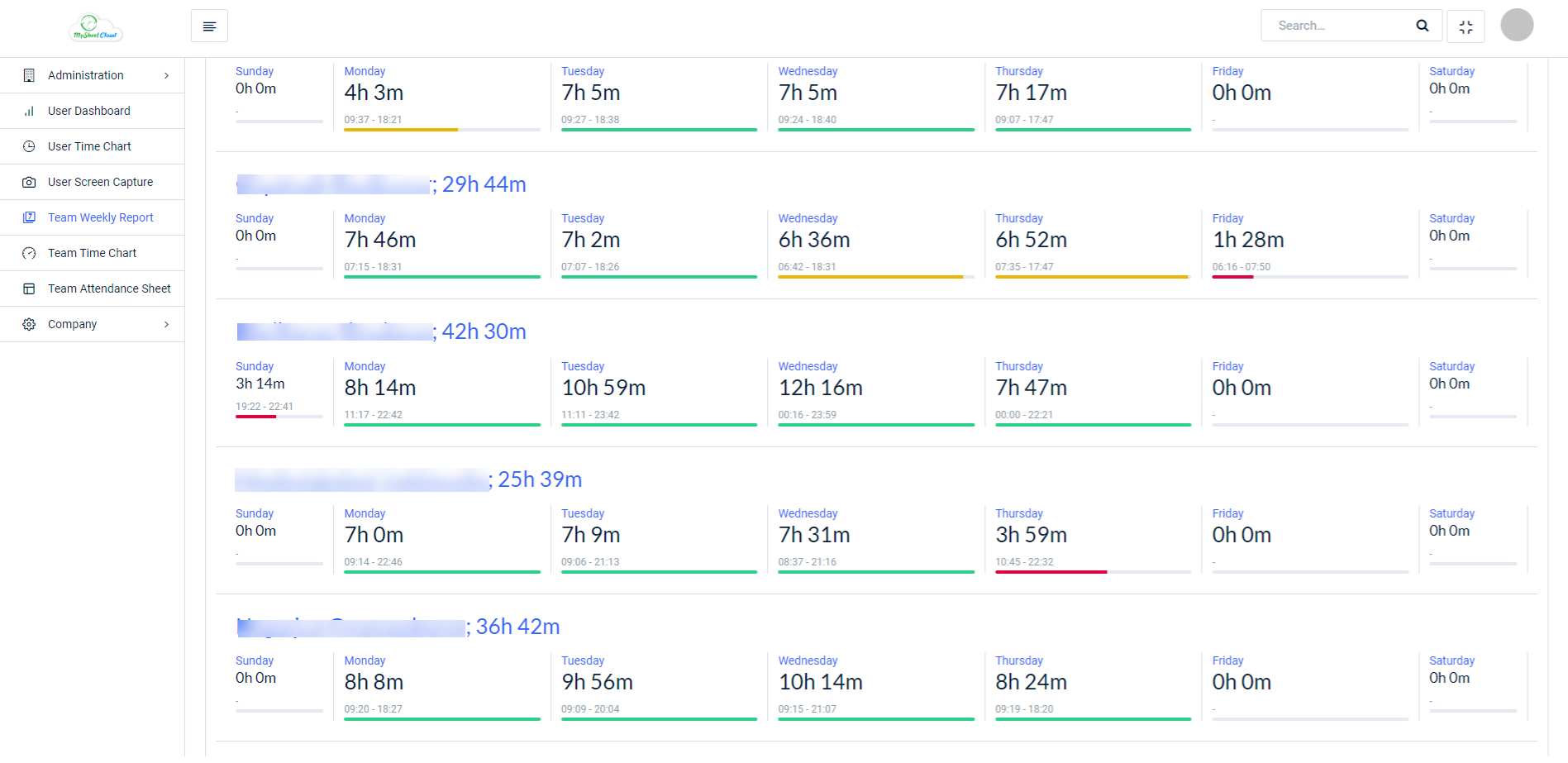Click the search magnifier icon

[x=1422, y=26]
